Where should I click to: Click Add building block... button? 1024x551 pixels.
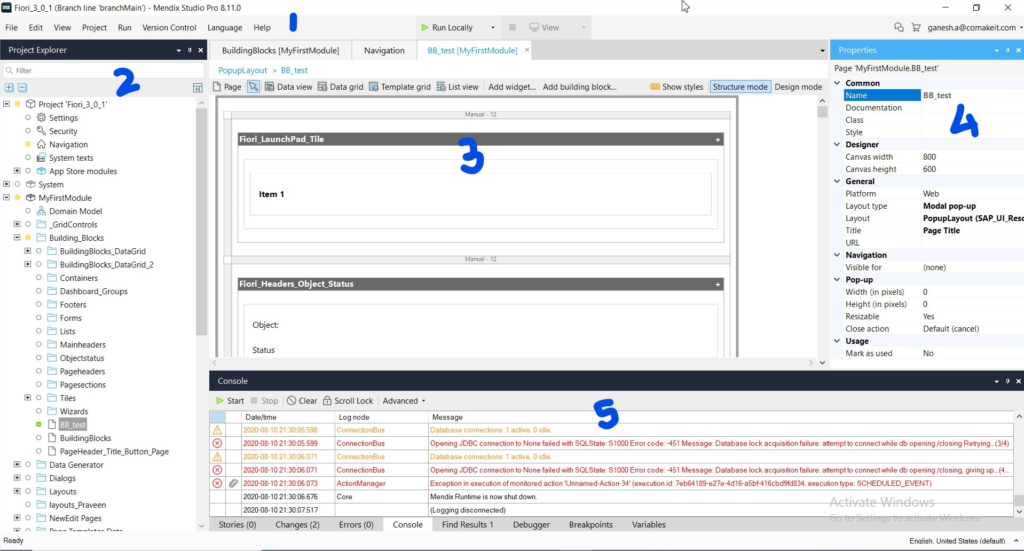click(579, 87)
